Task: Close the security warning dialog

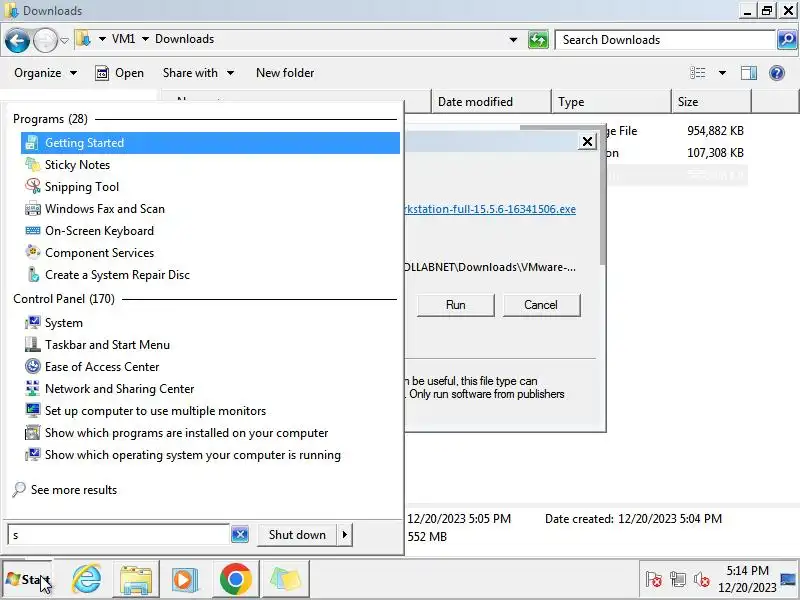Action: click(587, 141)
